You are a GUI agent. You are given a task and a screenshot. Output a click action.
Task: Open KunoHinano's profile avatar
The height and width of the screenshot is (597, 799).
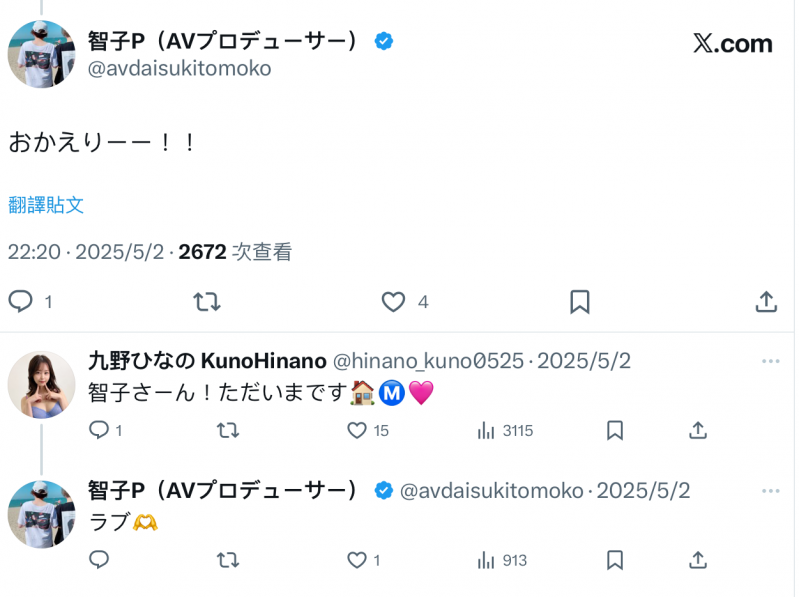click(41, 384)
